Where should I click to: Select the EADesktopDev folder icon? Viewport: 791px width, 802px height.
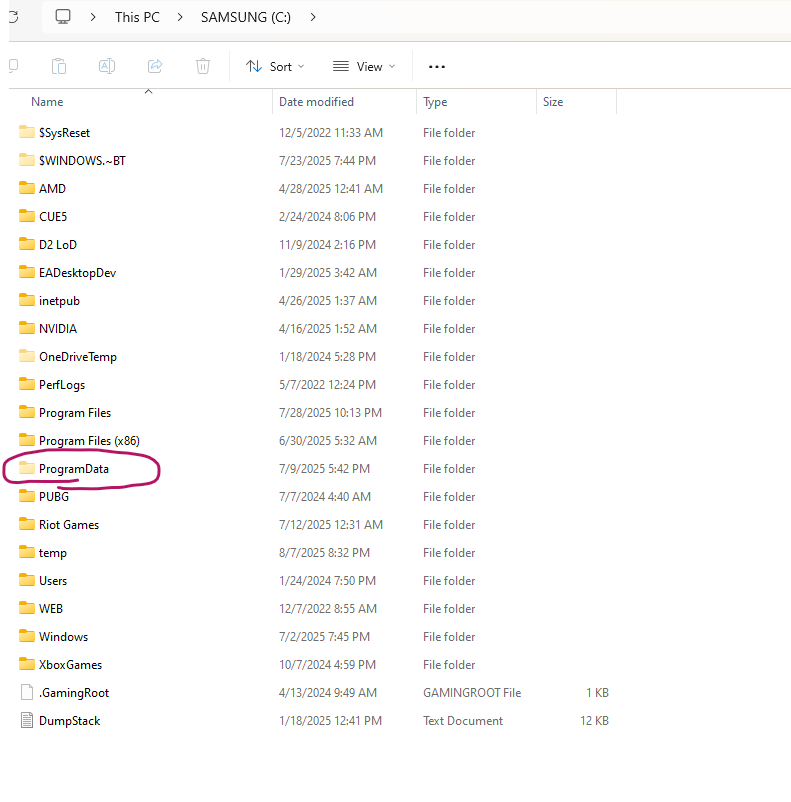(27, 272)
